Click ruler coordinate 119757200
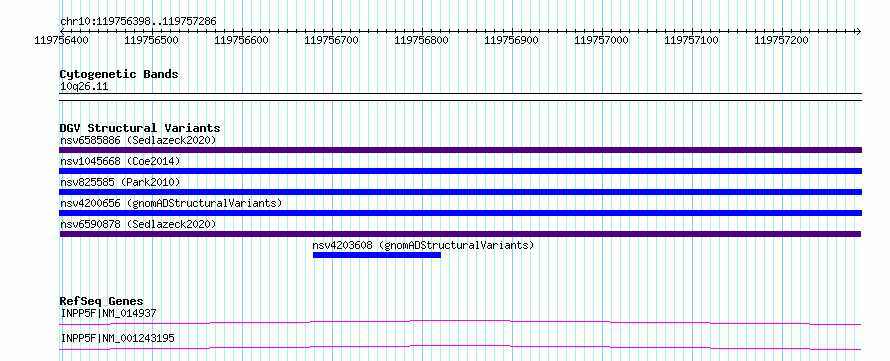 782,40
